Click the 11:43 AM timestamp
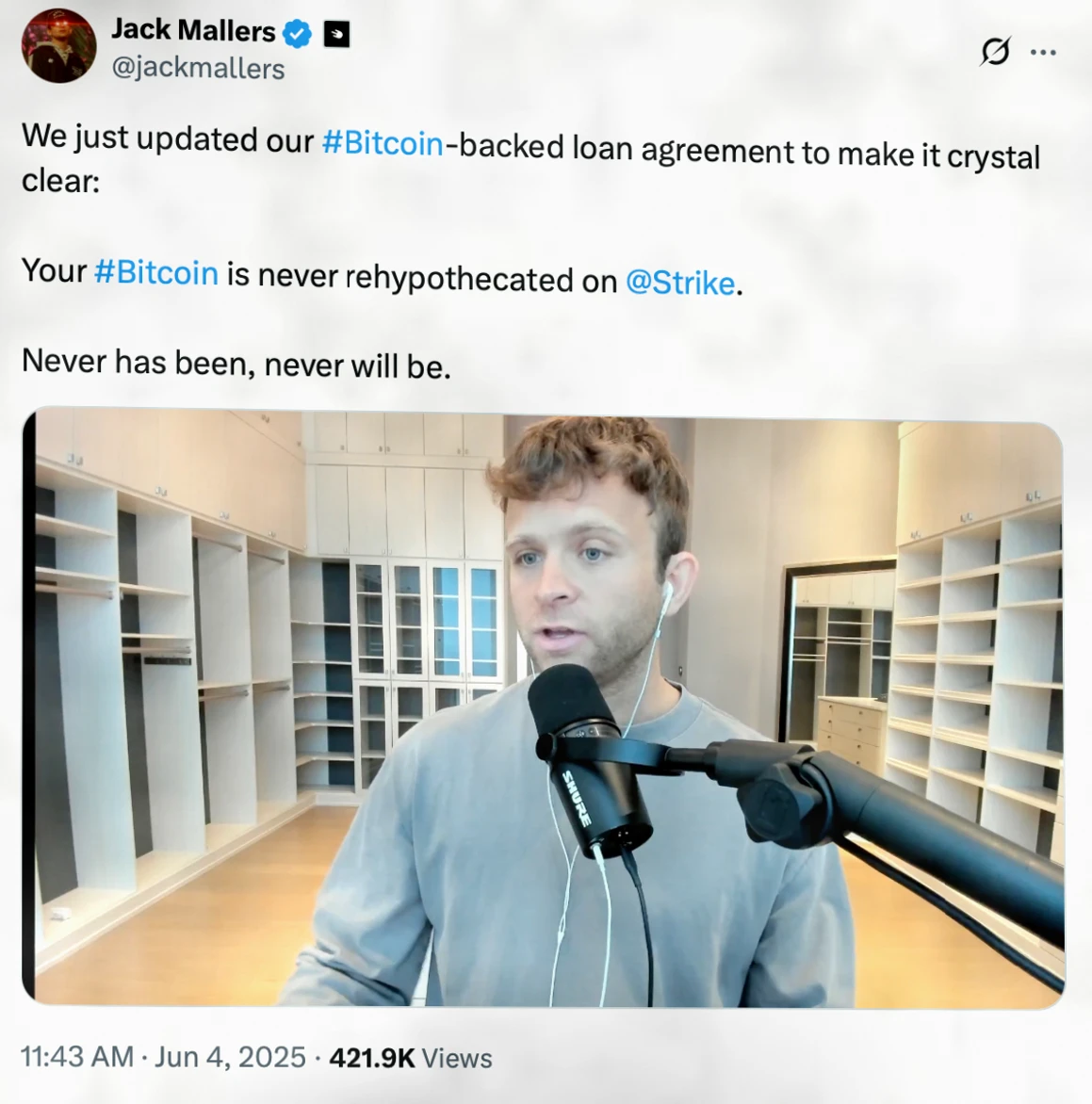1092x1104 pixels. click(76, 1056)
